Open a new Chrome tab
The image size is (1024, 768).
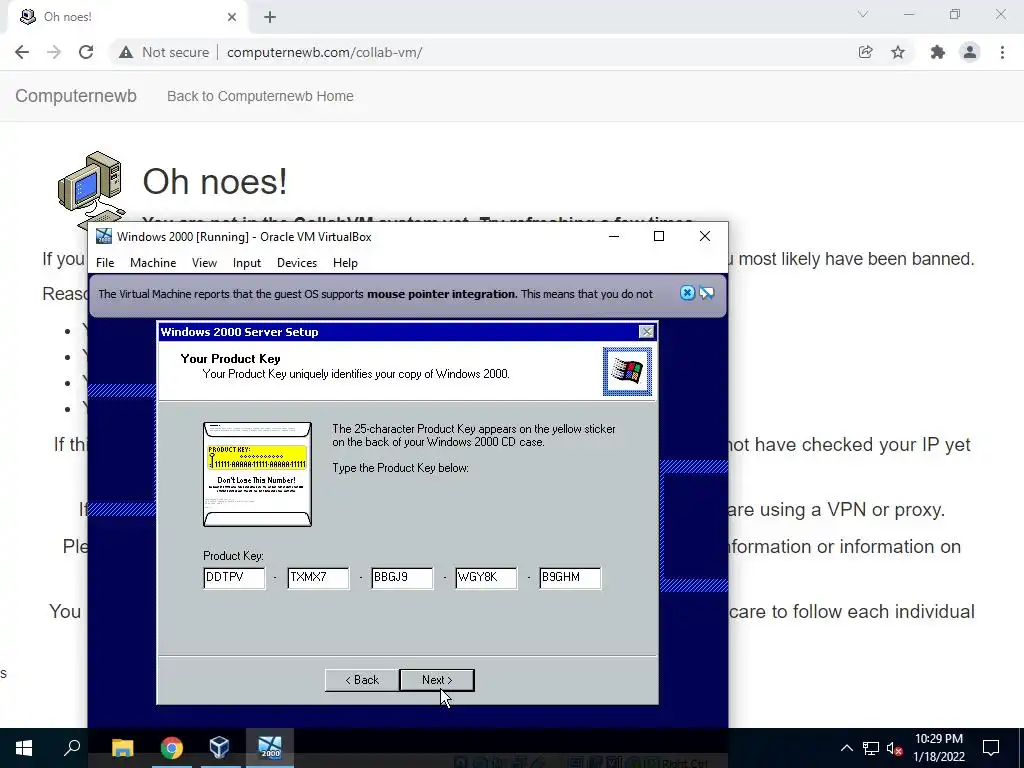(270, 17)
